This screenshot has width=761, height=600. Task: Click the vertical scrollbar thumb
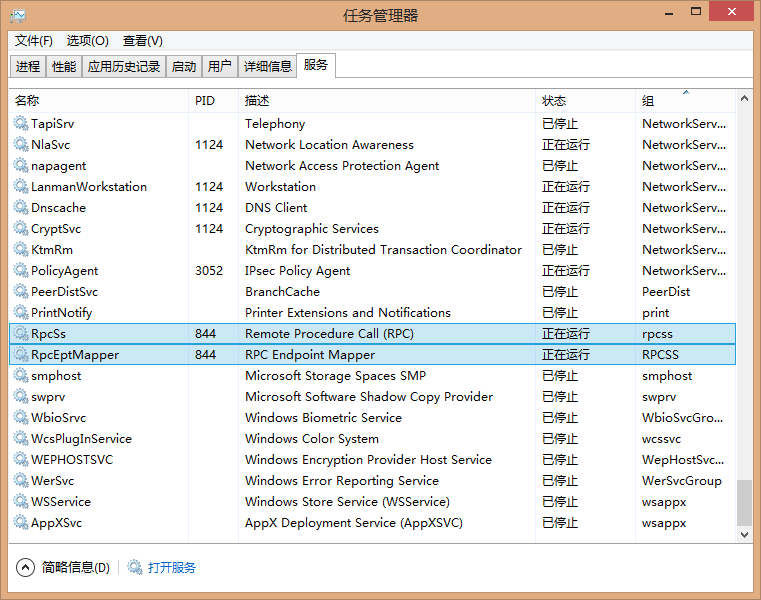pos(744,502)
